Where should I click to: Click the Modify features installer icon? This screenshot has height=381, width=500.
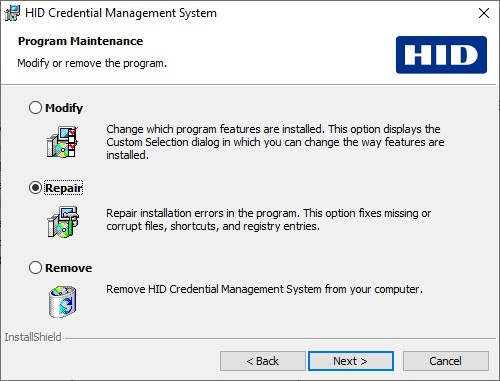(x=63, y=142)
